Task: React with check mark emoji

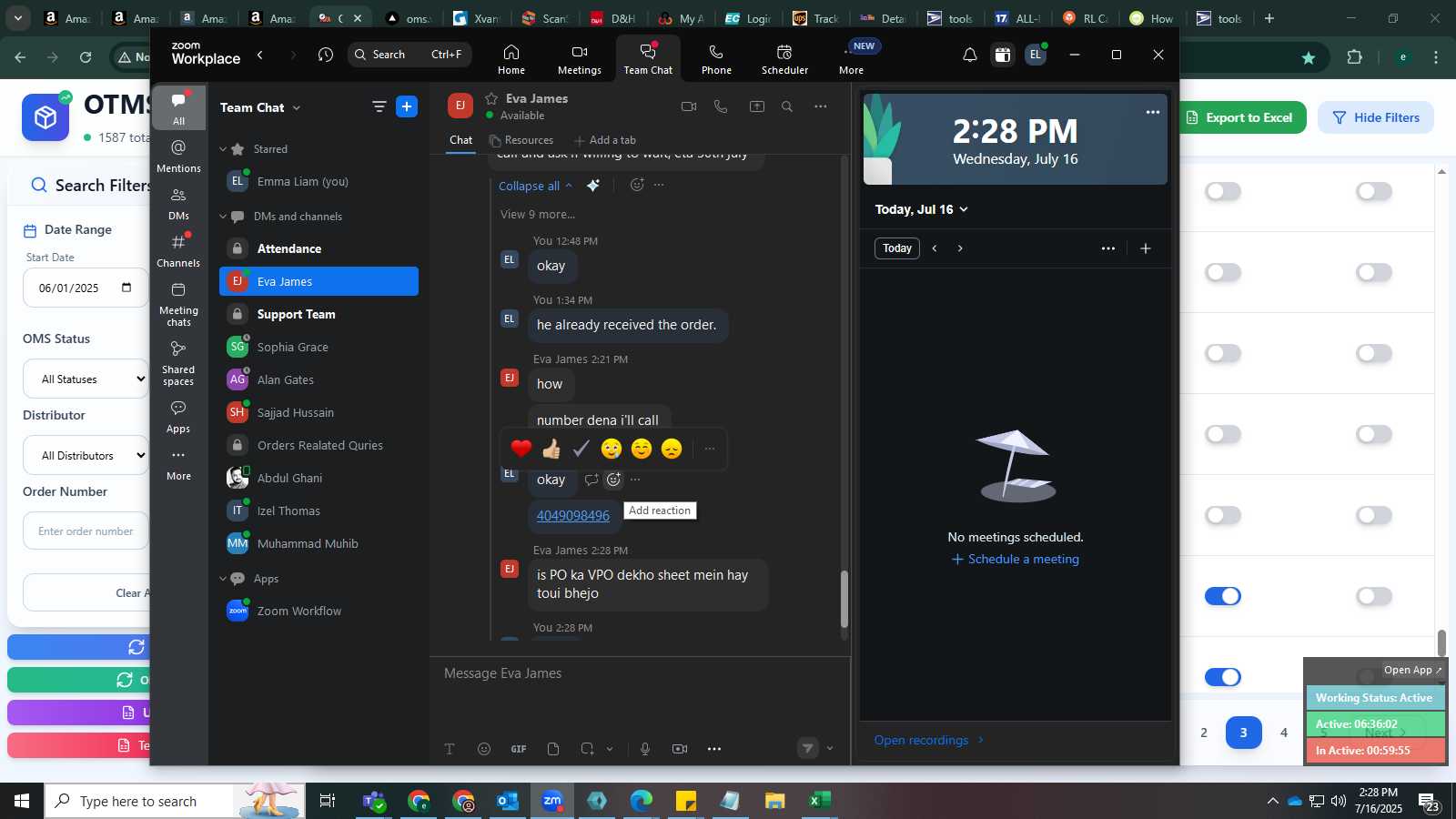Action: pyautogui.click(x=581, y=449)
